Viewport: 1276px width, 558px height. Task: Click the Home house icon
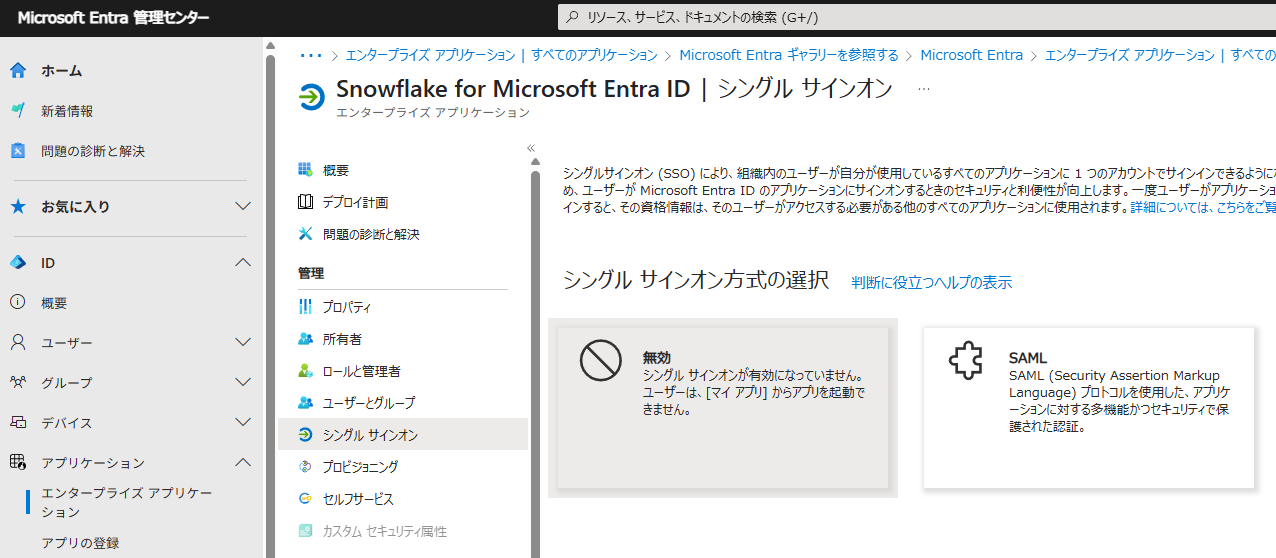pos(17,71)
